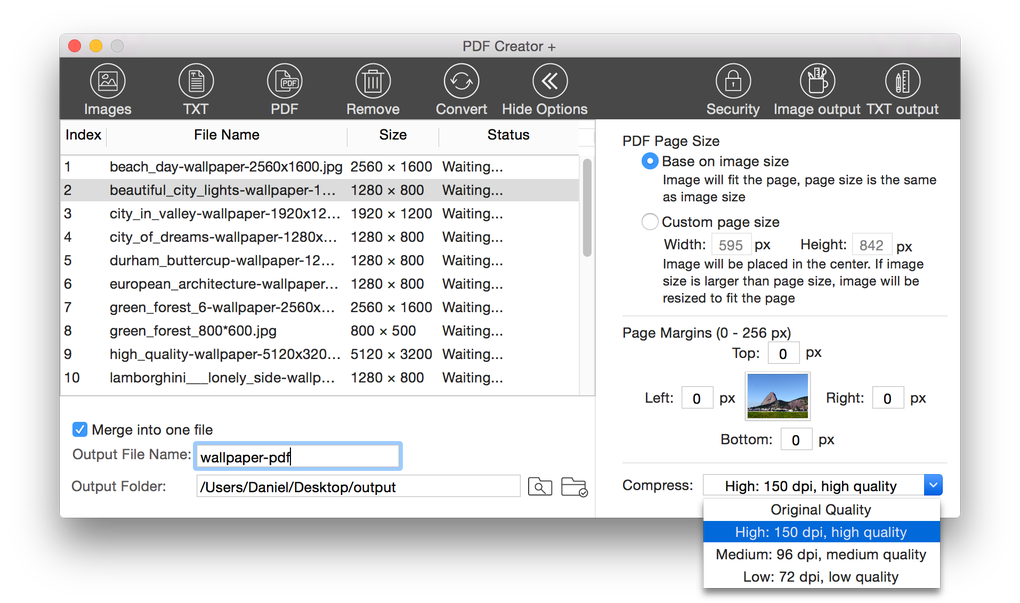
Task: Select Base on image size radio button
Action: (x=649, y=161)
